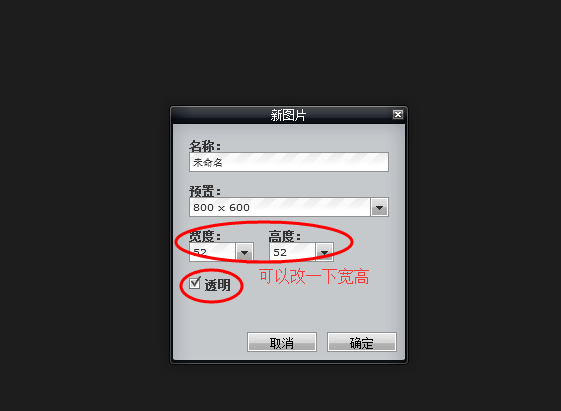Click the 高度: label
The height and width of the screenshot is (411, 561).
coord(285,236)
